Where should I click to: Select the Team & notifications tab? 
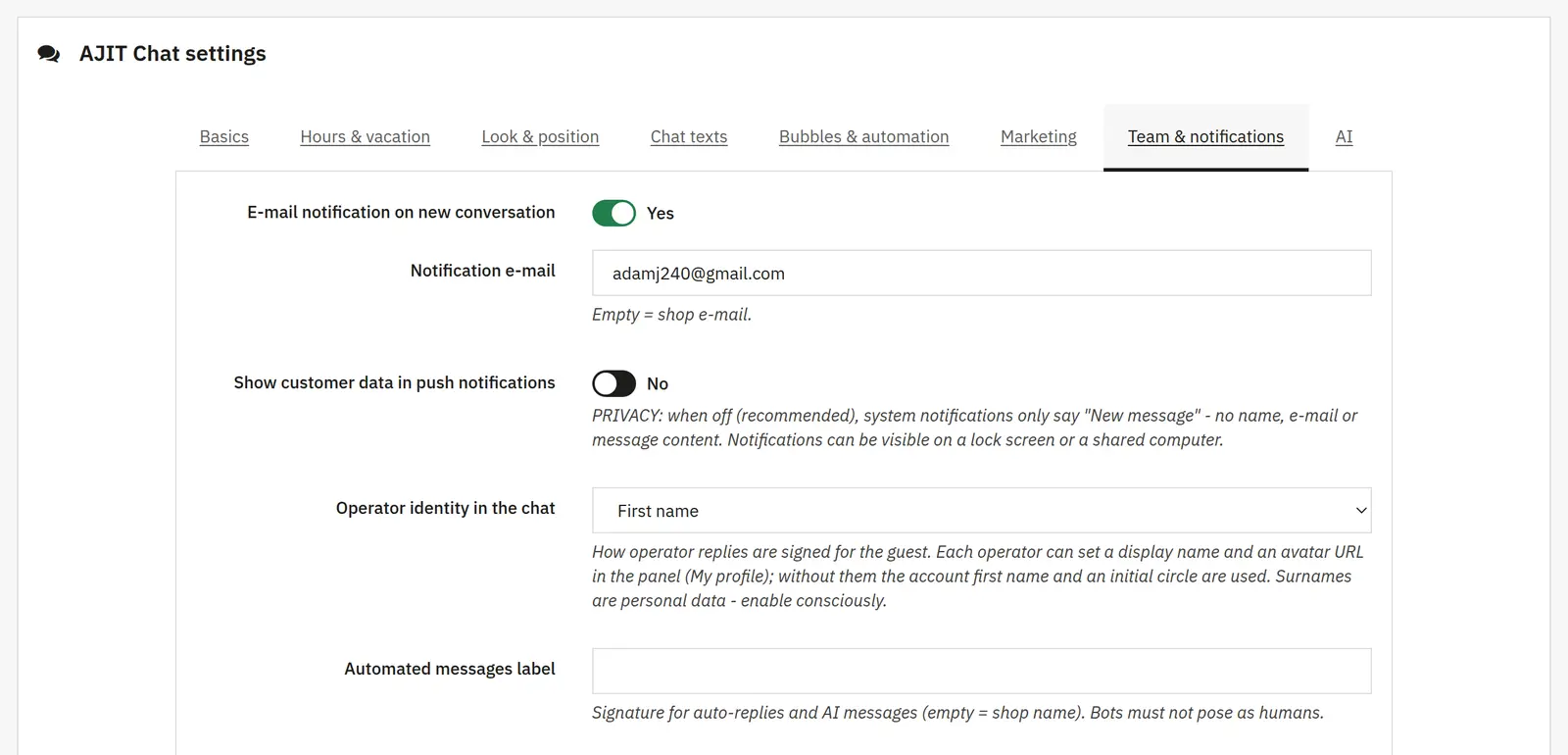pyautogui.click(x=1205, y=137)
